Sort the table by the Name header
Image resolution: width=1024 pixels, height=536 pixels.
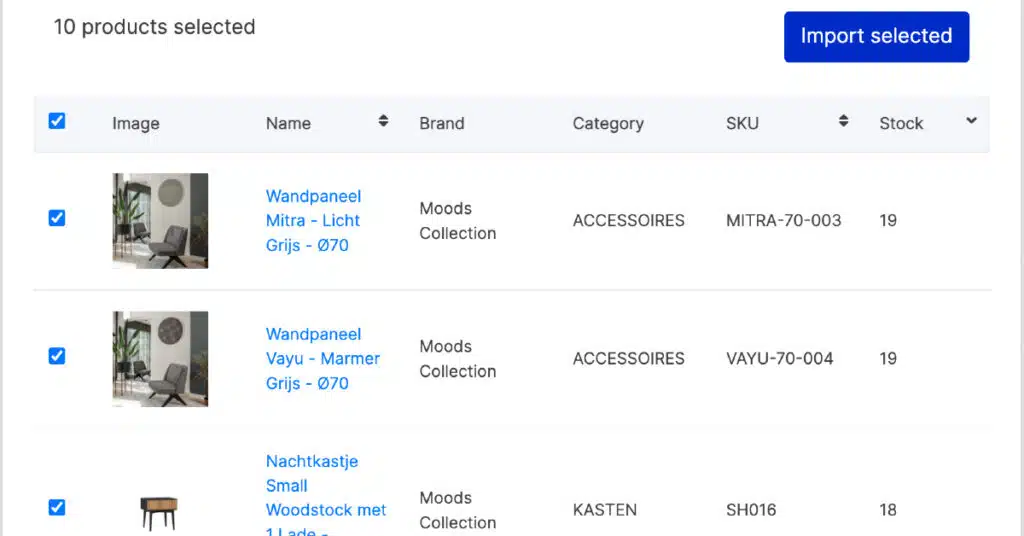(288, 123)
